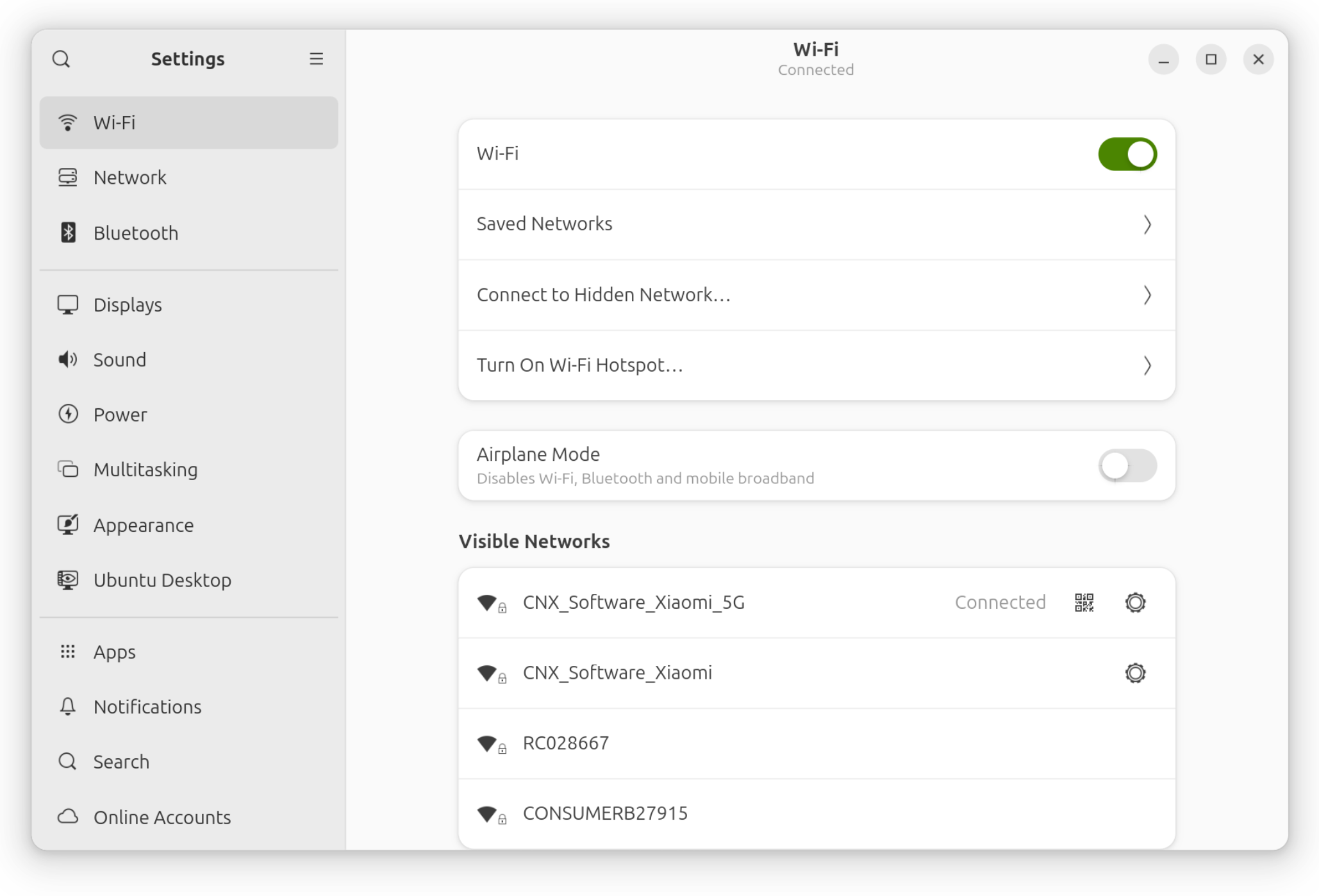Image resolution: width=1319 pixels, height=896 pixels.
Task: Select the Ubuntu Desktop sidebar entry
Action: click(x=162, y=580)
